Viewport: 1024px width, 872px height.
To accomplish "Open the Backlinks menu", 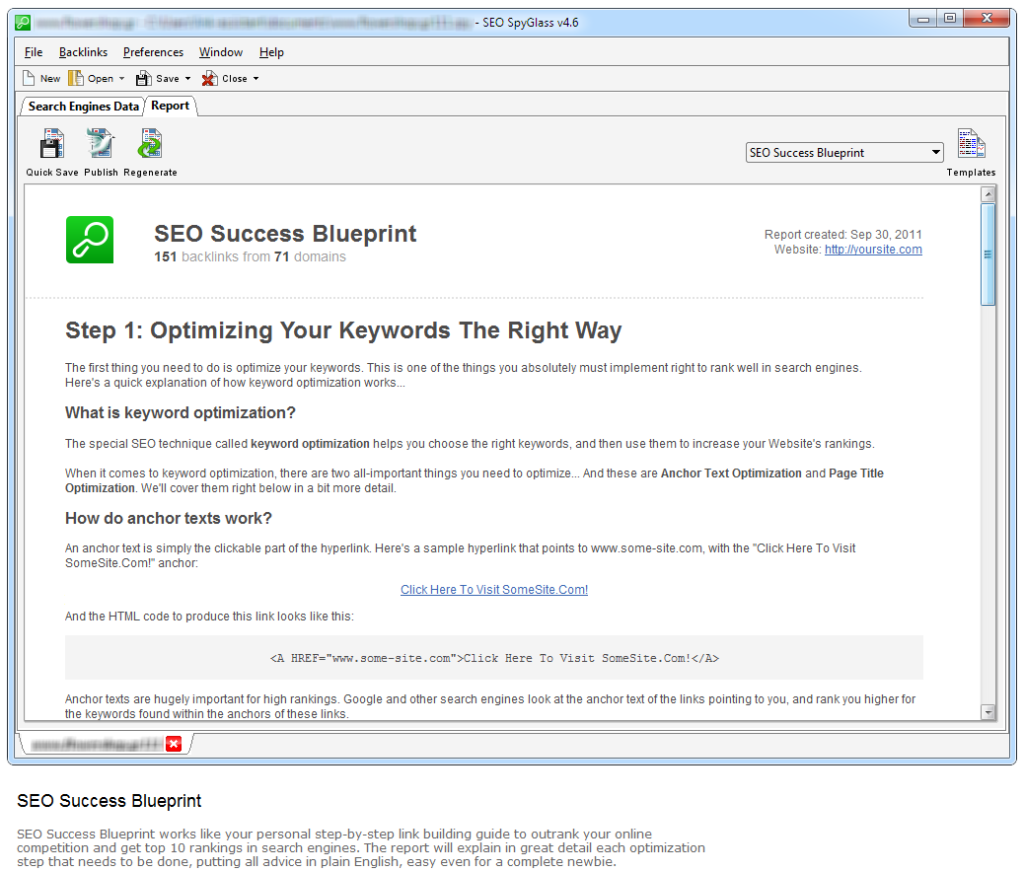I will click(83, 52).
